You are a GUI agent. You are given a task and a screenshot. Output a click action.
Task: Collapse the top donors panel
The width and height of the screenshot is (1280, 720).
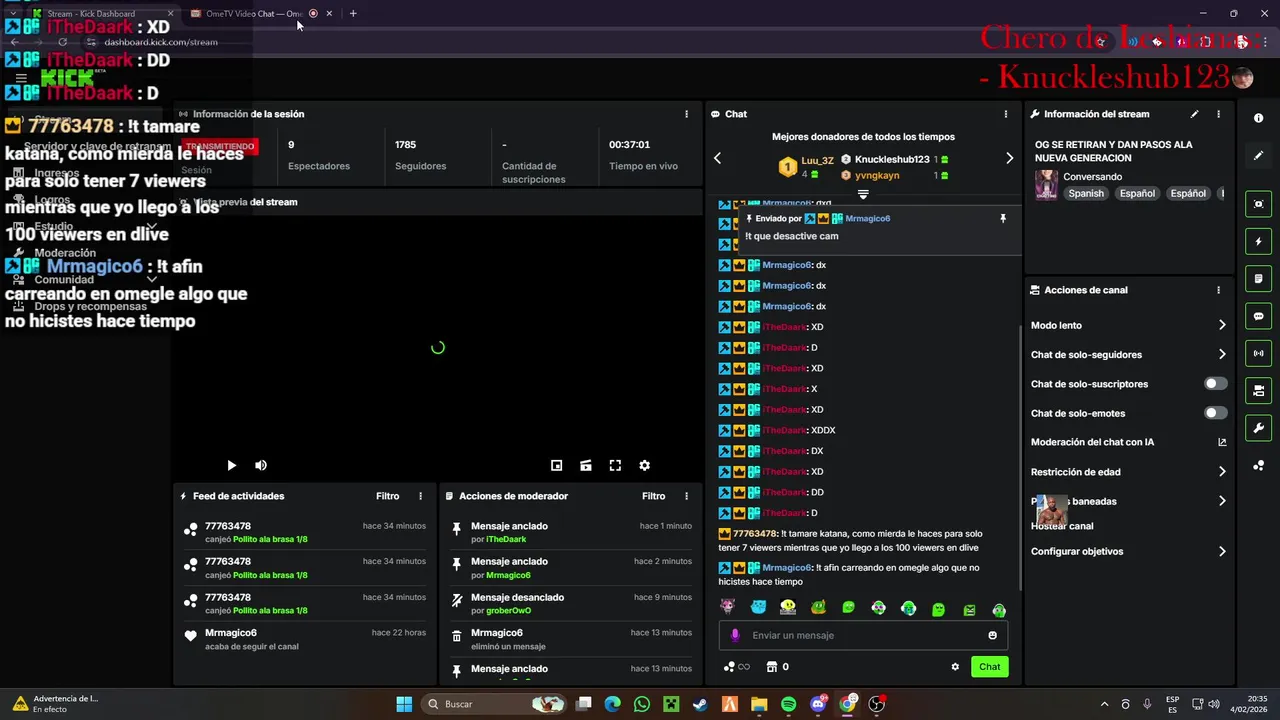click(x=863, y=194)
